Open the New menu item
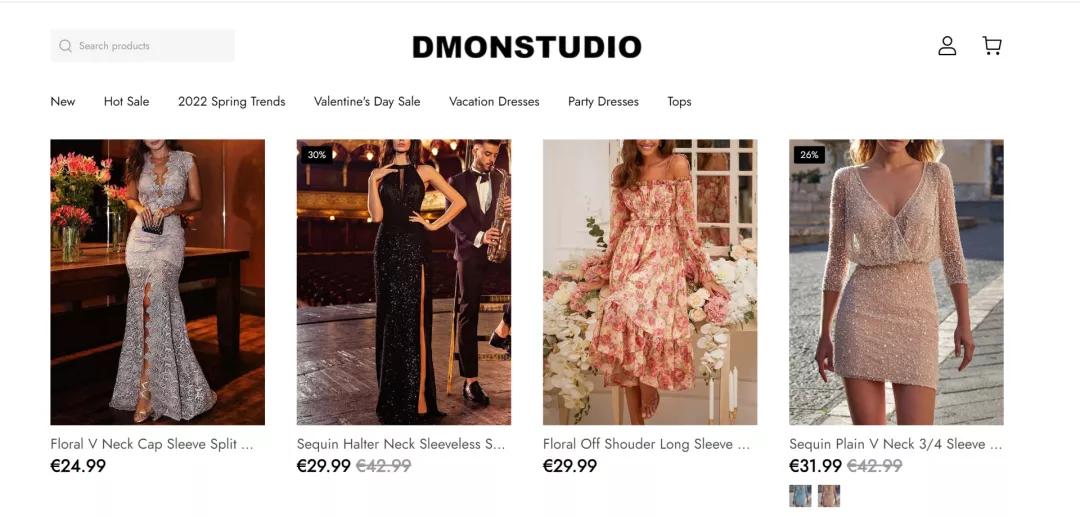The image size is (1080, 517). pyautogui.click(x=63, y=101)
